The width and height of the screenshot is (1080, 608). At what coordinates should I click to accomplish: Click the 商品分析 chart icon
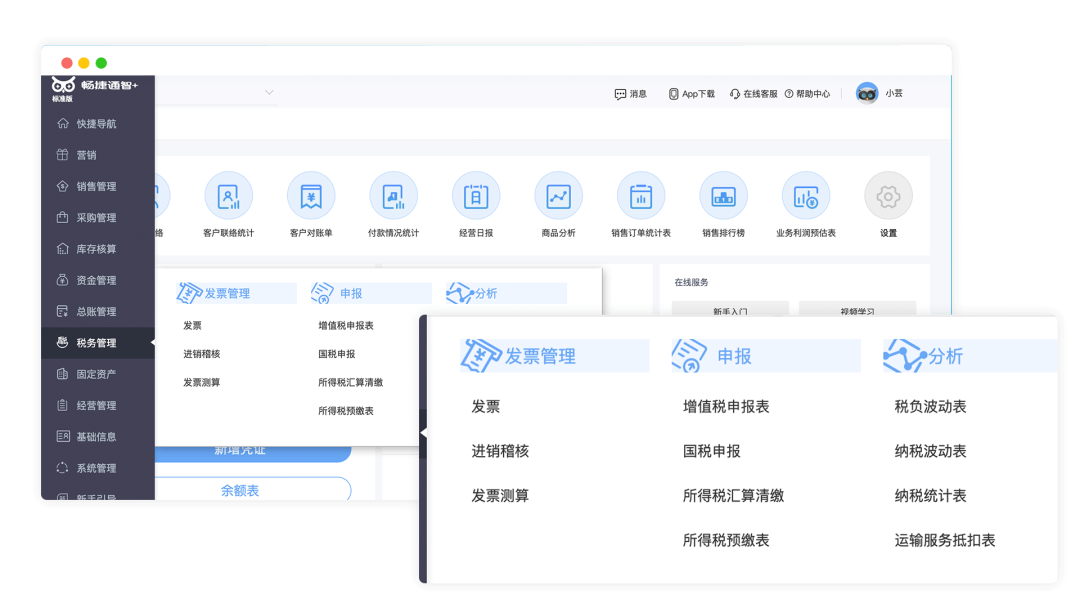pos(558,196)
